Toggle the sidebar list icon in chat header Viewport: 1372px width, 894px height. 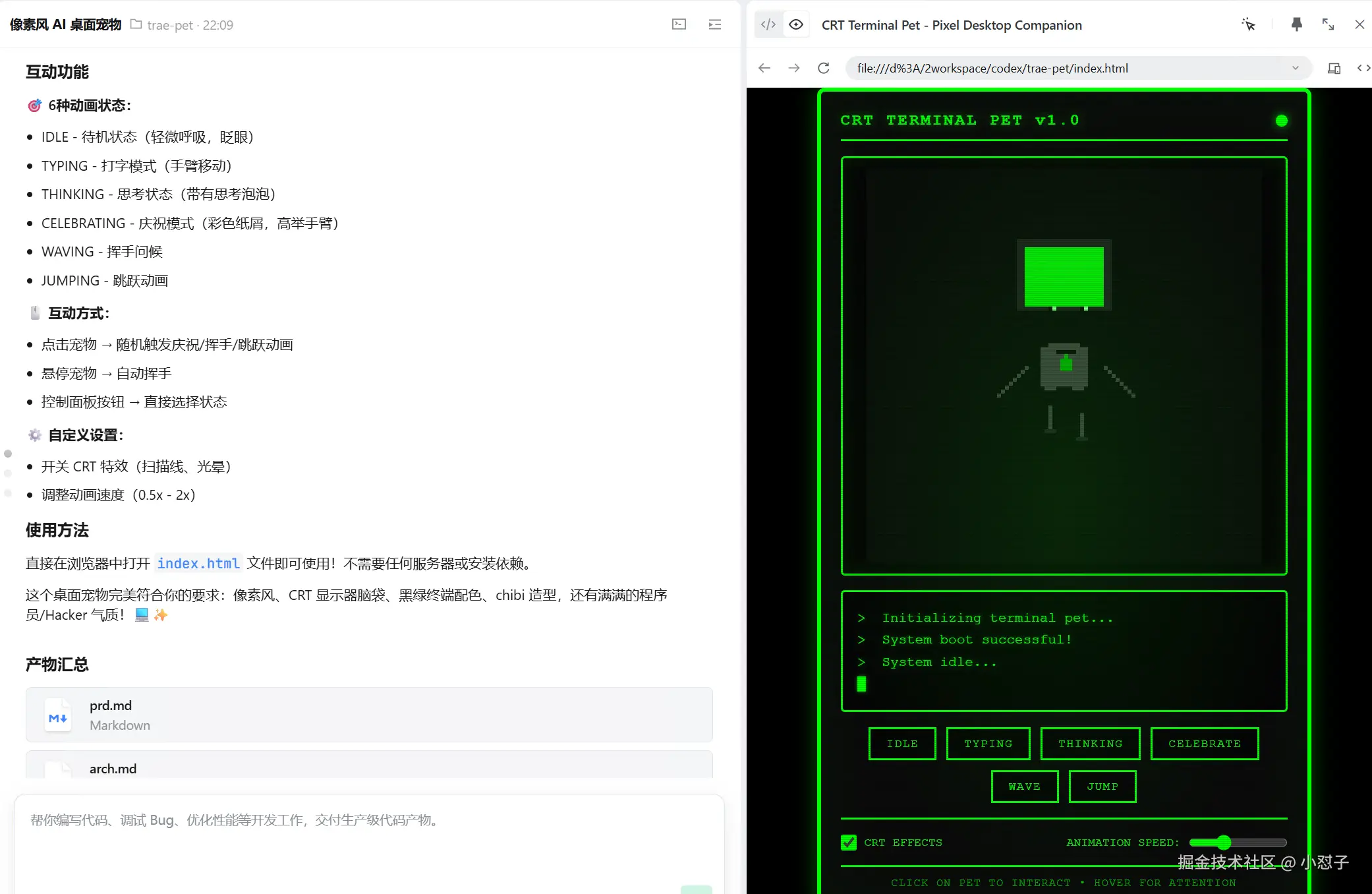[714, 24]
